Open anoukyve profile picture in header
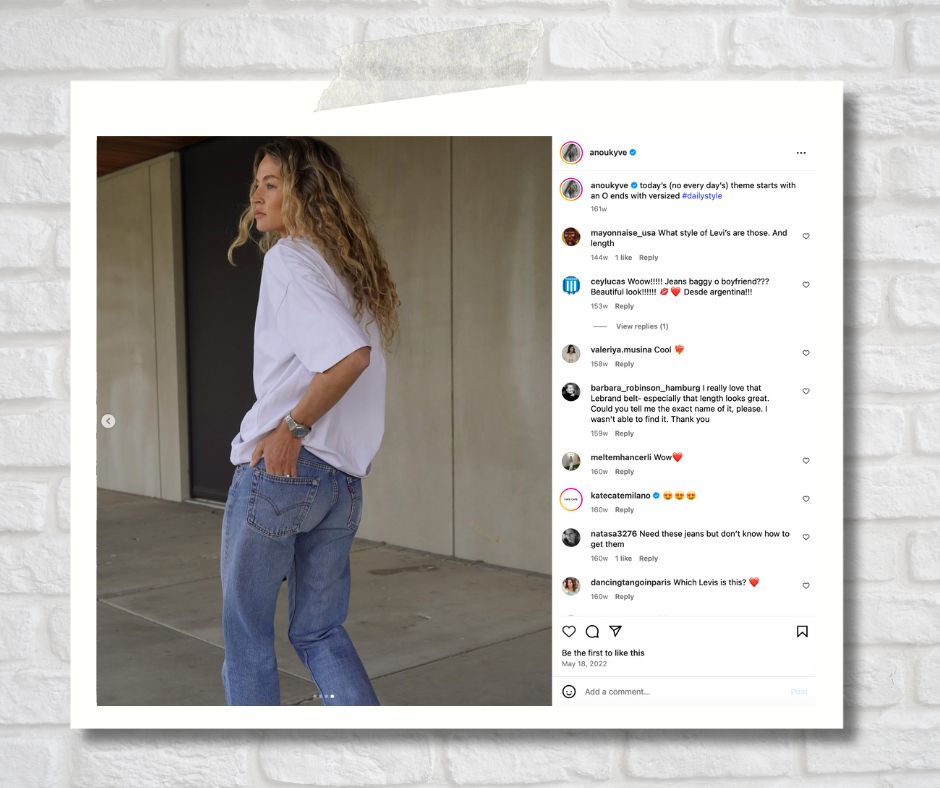Image resolution: width=940 pixels, height=788 pixels. 571,153
